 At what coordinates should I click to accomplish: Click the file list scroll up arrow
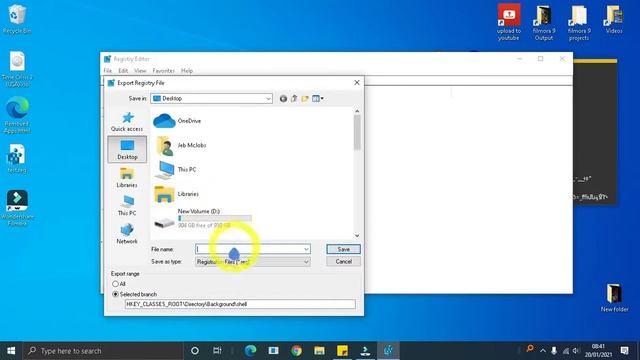(357, 111)
